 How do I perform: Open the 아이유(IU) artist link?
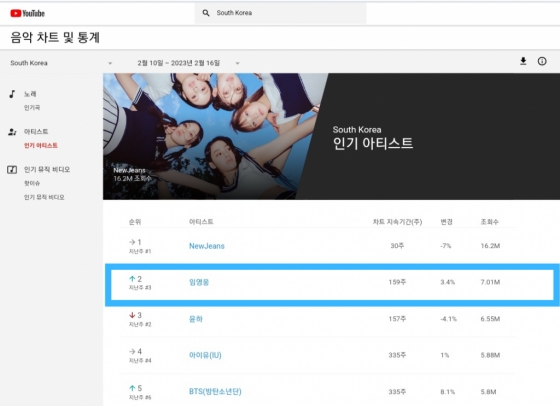click(x=205, y=355)
